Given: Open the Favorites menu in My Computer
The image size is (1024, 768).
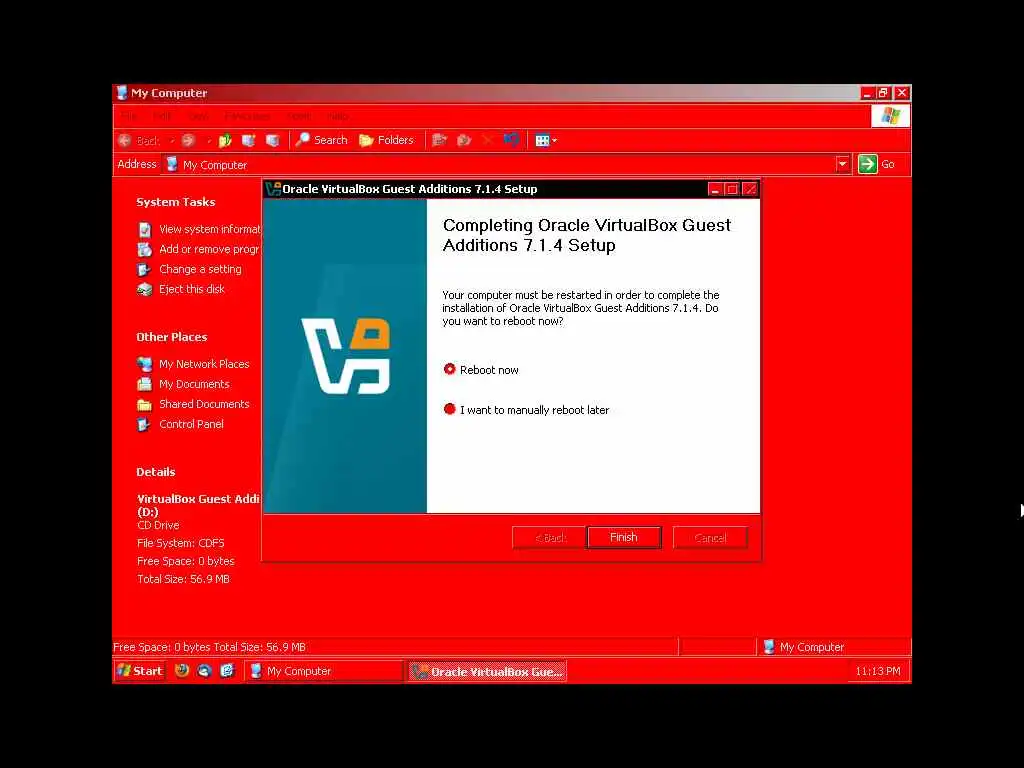Looking at the screenshot, I should tap(247, 116).
